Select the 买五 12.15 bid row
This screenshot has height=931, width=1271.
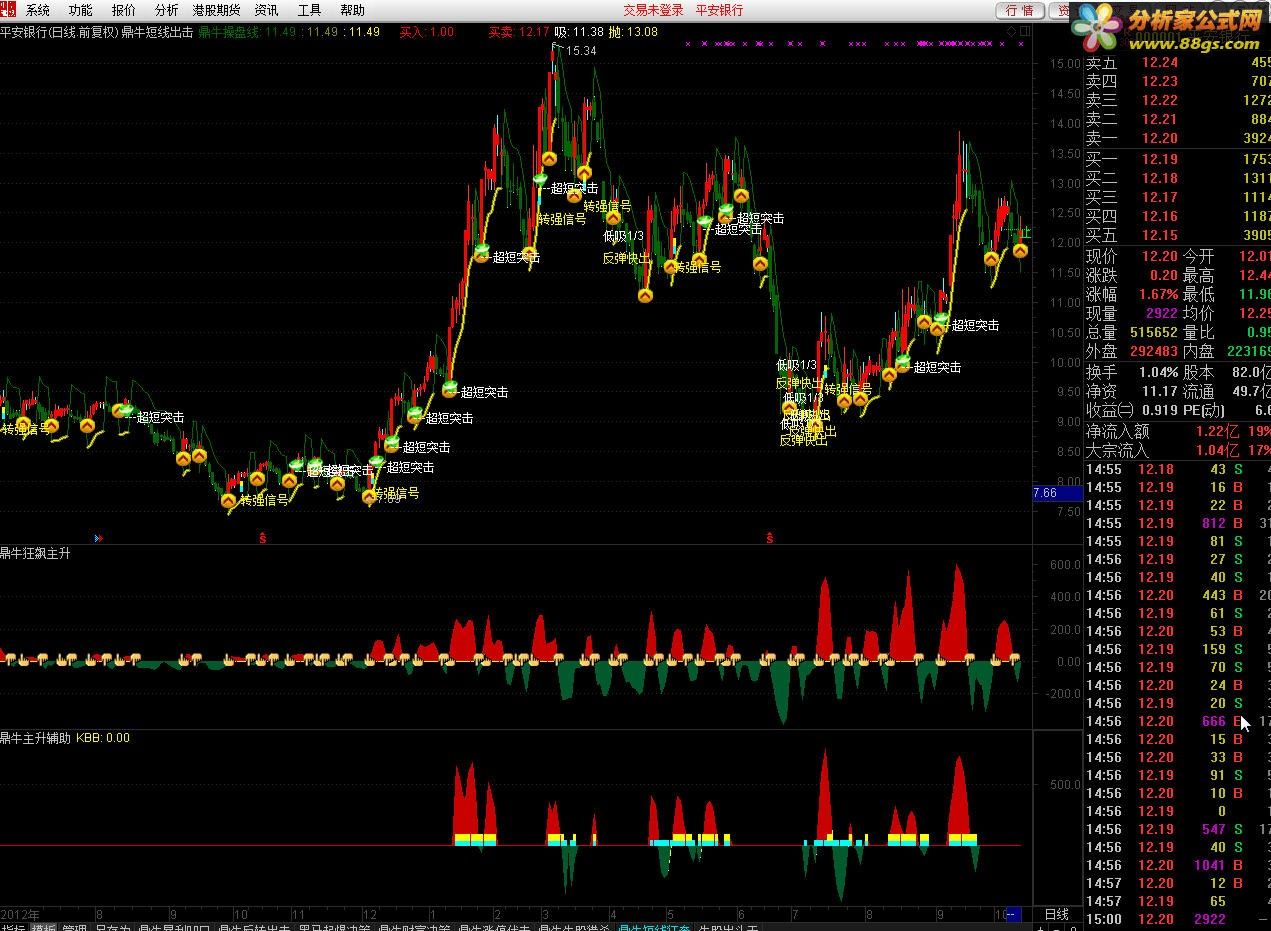coord(1178,235)
